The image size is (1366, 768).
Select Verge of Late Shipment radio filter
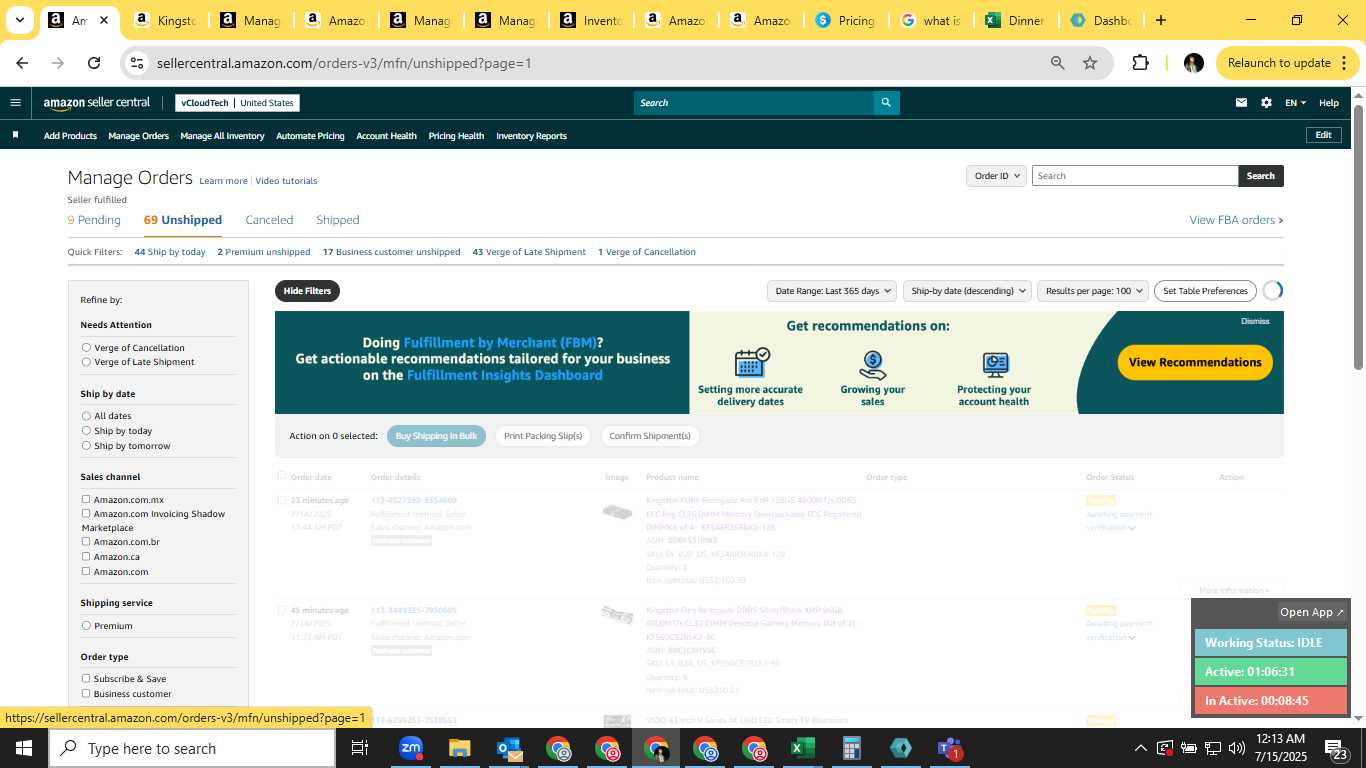pos(86,362)
